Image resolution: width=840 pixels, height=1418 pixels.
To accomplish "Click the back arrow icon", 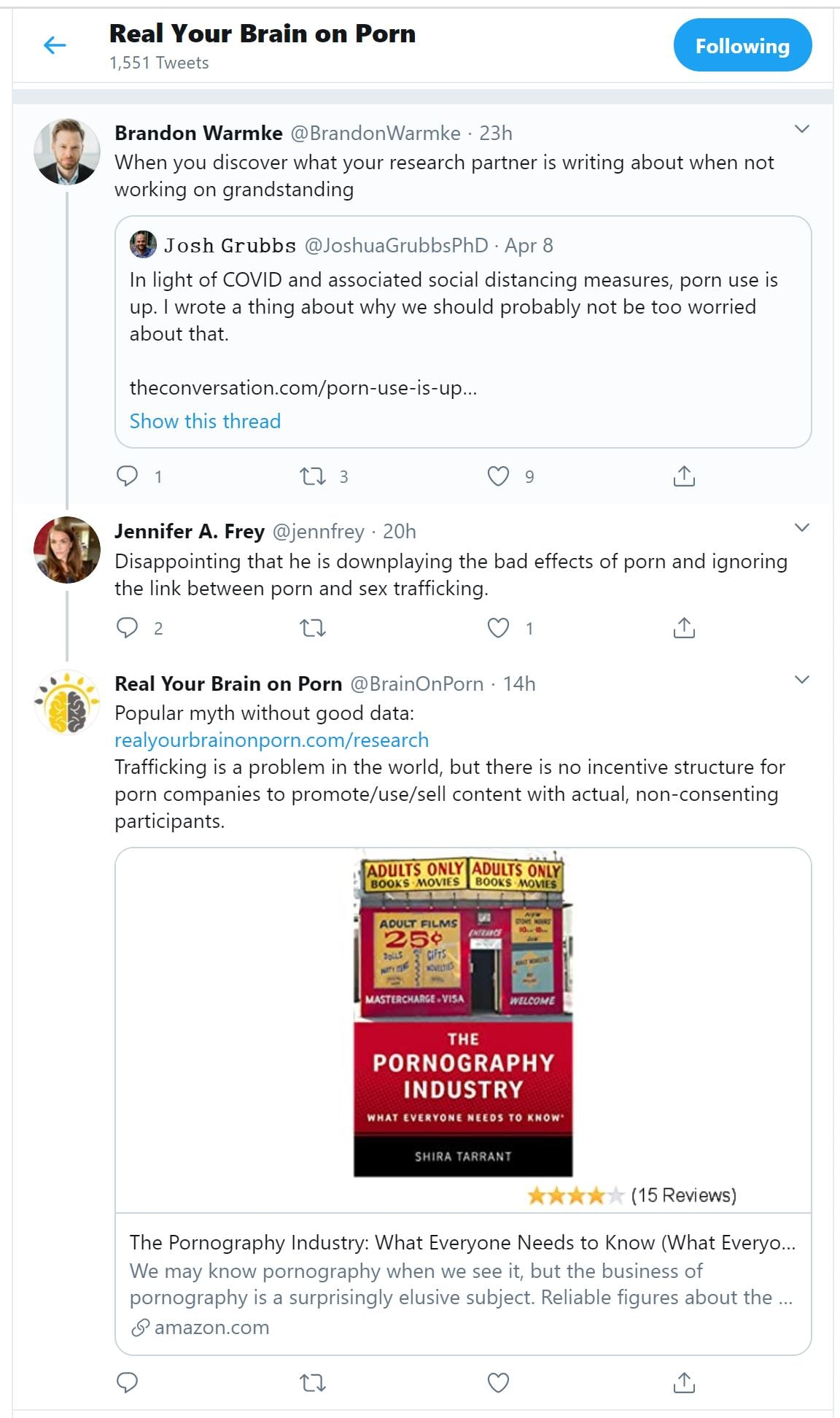I will point(55,45).
